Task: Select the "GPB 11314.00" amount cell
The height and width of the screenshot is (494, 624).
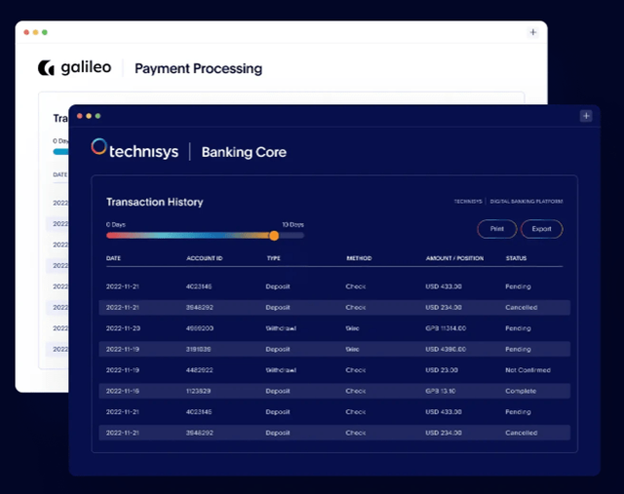Action: click(x=446, y=328)
